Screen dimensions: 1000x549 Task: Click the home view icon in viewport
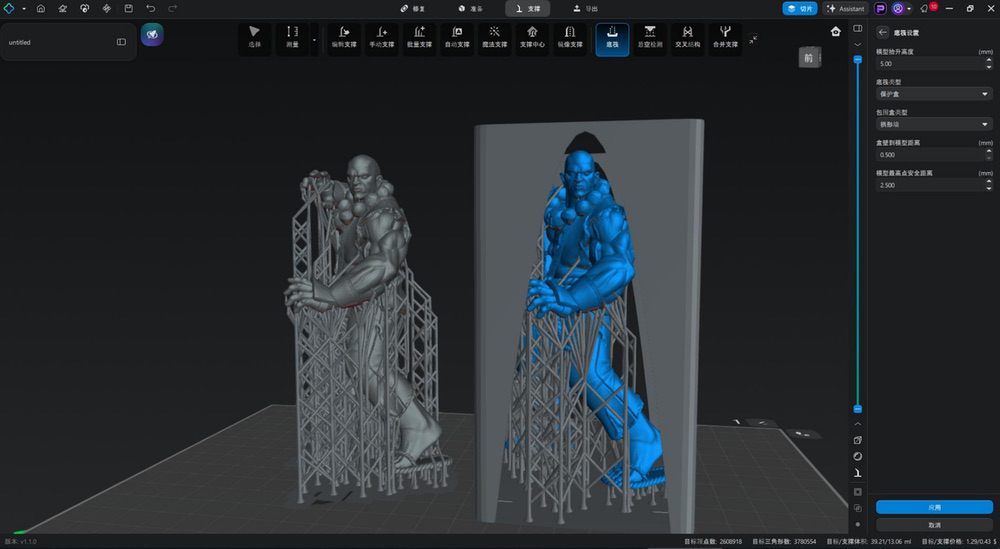click(836, 31)
